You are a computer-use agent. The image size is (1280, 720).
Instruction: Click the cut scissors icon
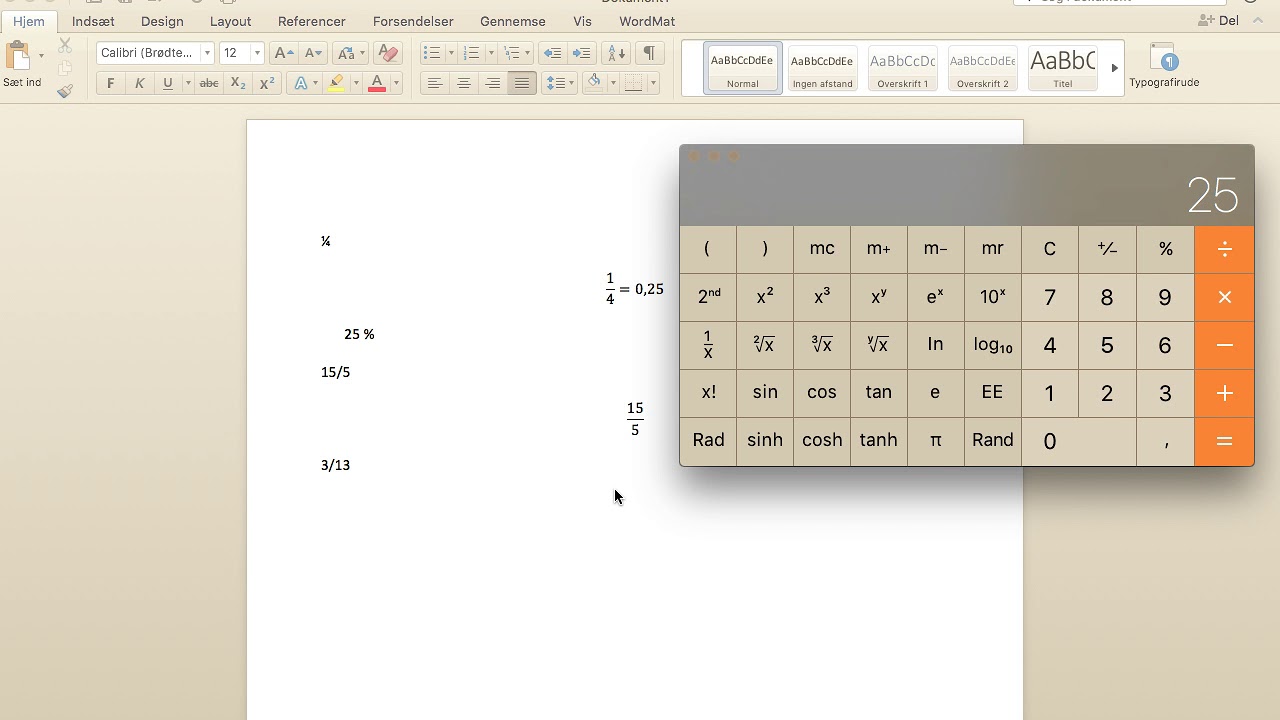pos(65,45)
